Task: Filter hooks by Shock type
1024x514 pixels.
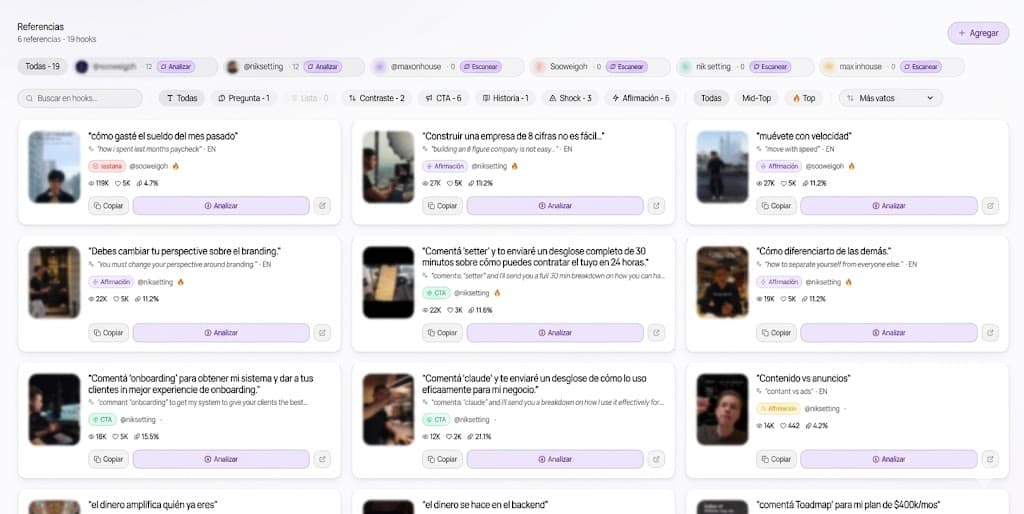Action: (x=570, y=99)
